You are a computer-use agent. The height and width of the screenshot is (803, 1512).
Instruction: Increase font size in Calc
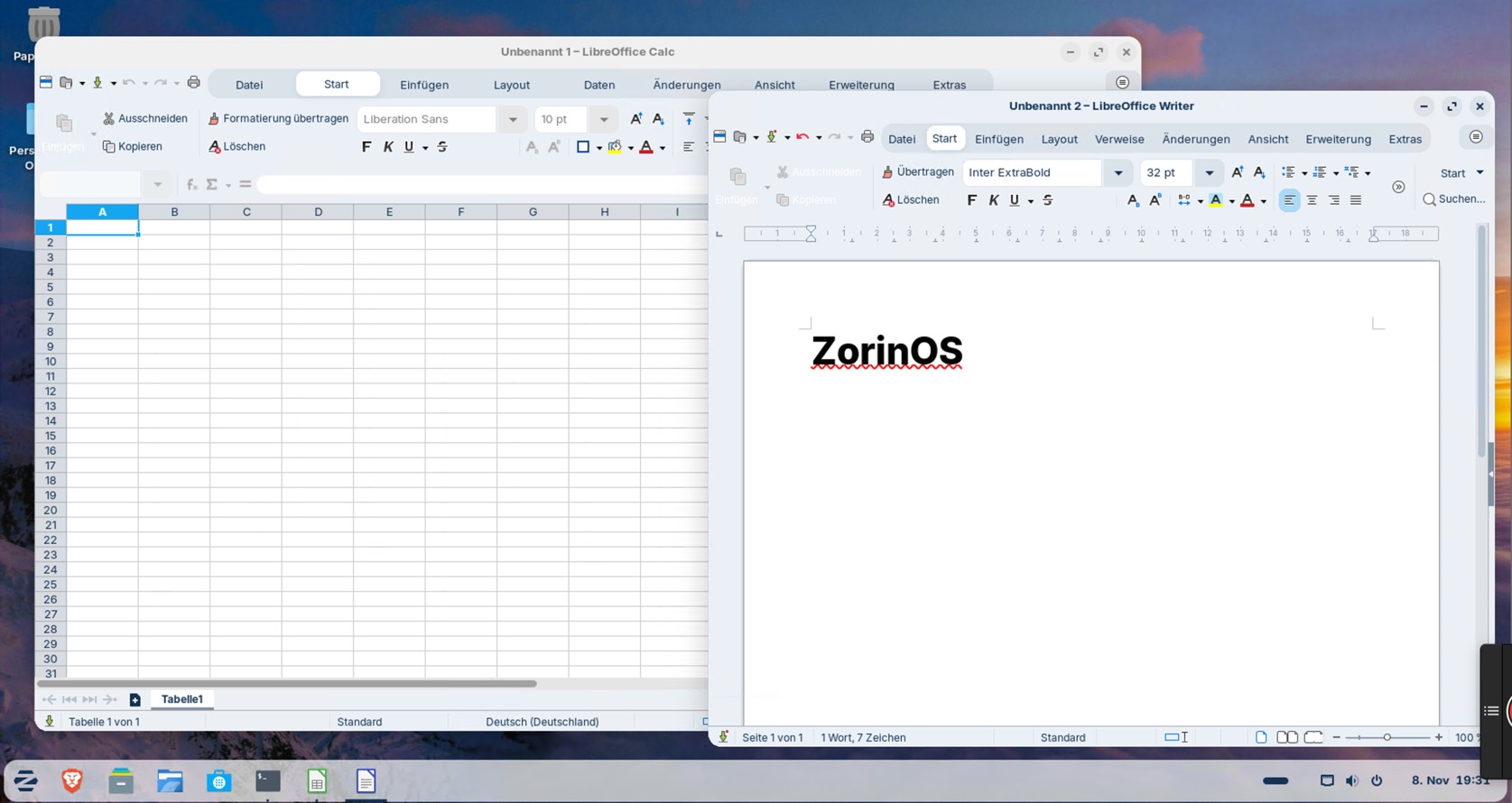pyautogui.click(x=636, y=119)
